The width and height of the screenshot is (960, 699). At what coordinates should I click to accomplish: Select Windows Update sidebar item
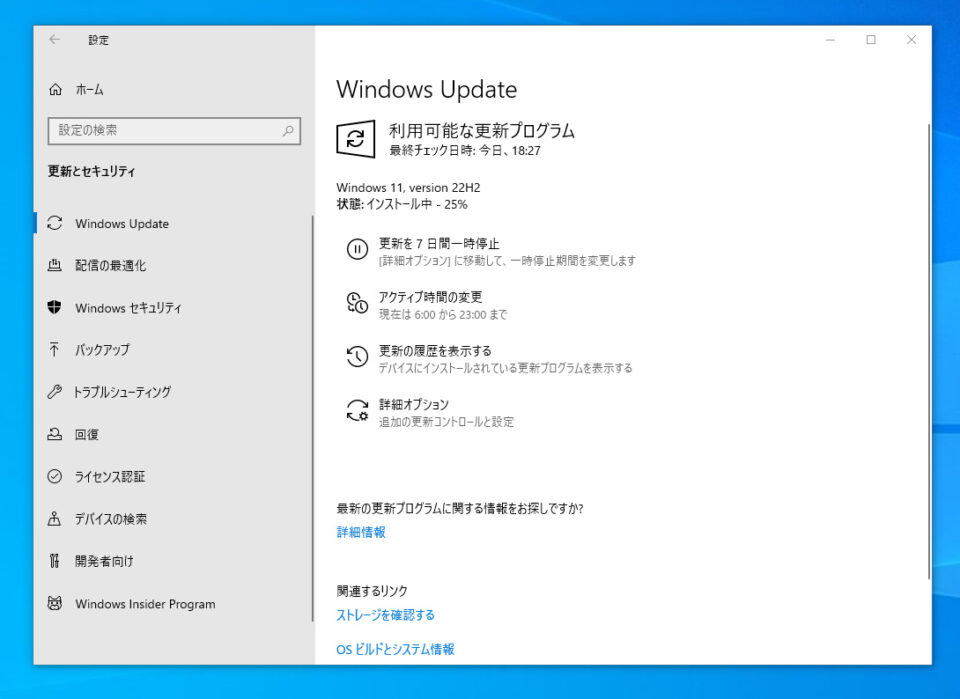coord(173,223)
